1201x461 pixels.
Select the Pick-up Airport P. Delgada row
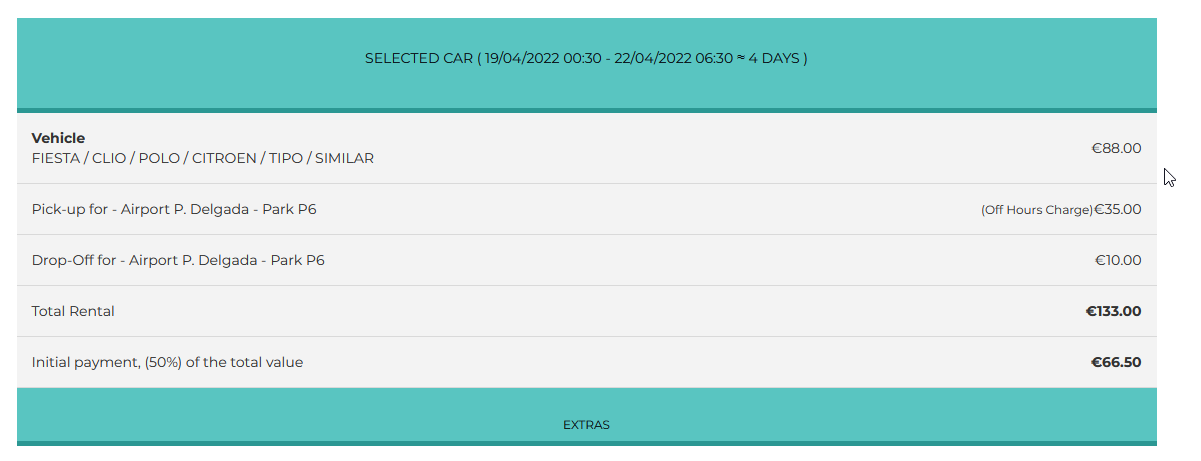586,209
